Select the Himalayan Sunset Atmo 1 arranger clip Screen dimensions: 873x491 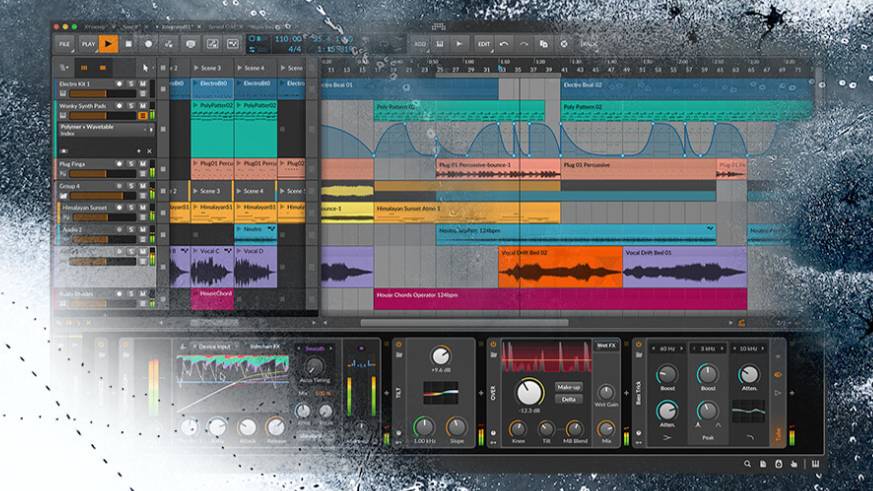click(x=467, y=213)
